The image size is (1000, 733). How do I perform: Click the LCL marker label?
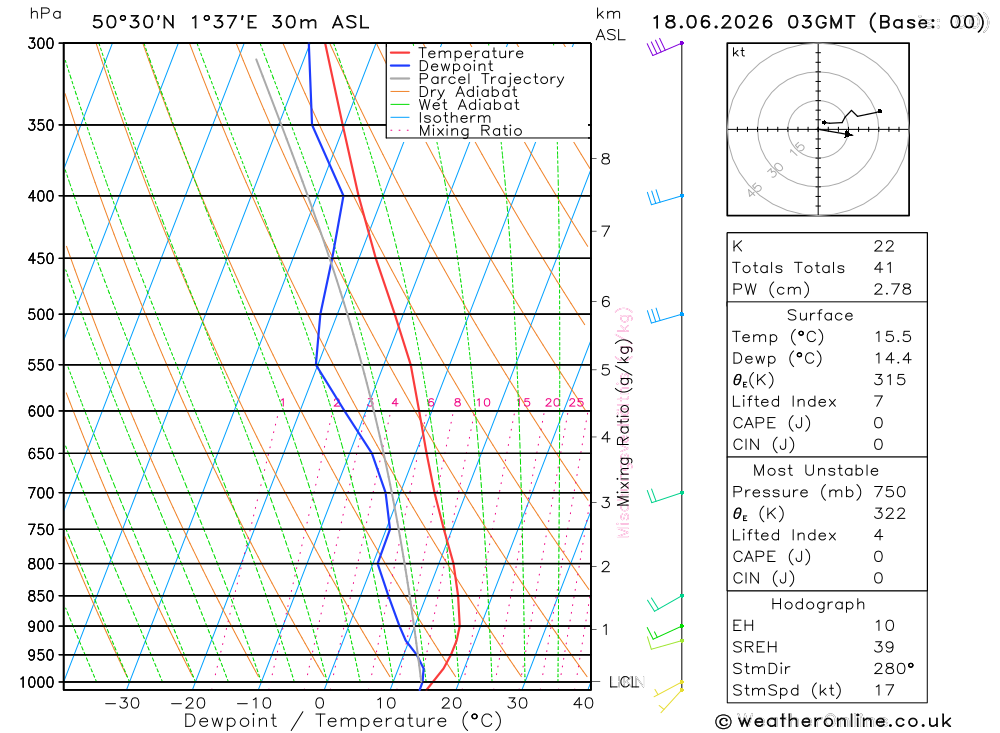click(x=624, y=683)
